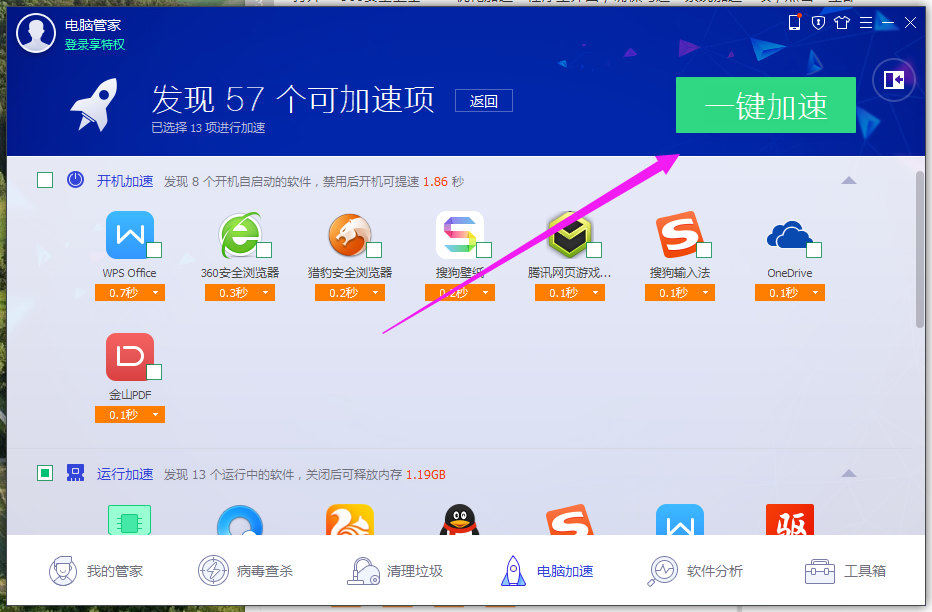Toggle the 开机加速 section checkbox
The height and width of the screenshot is (612, 932).
[44, 179]
